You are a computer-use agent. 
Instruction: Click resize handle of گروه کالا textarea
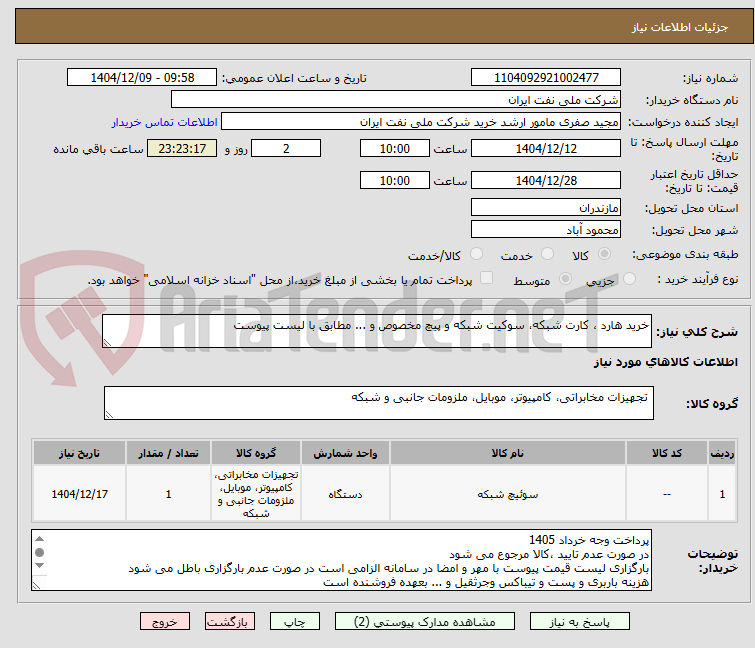109,414
